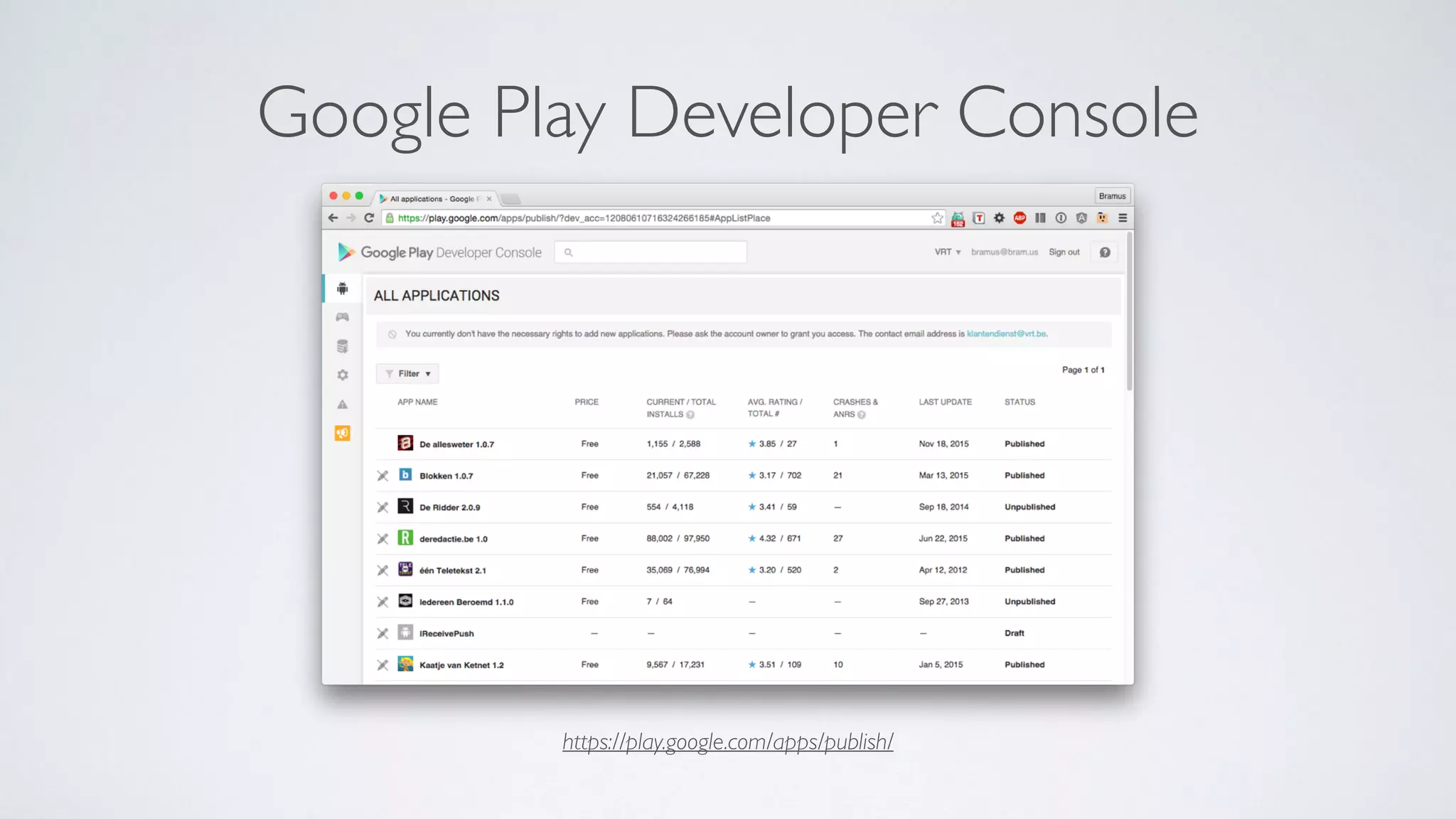Screen dimensions: 1456x819
Task: Open AdBlock Plus extension icon
Action: (1019, 218)
